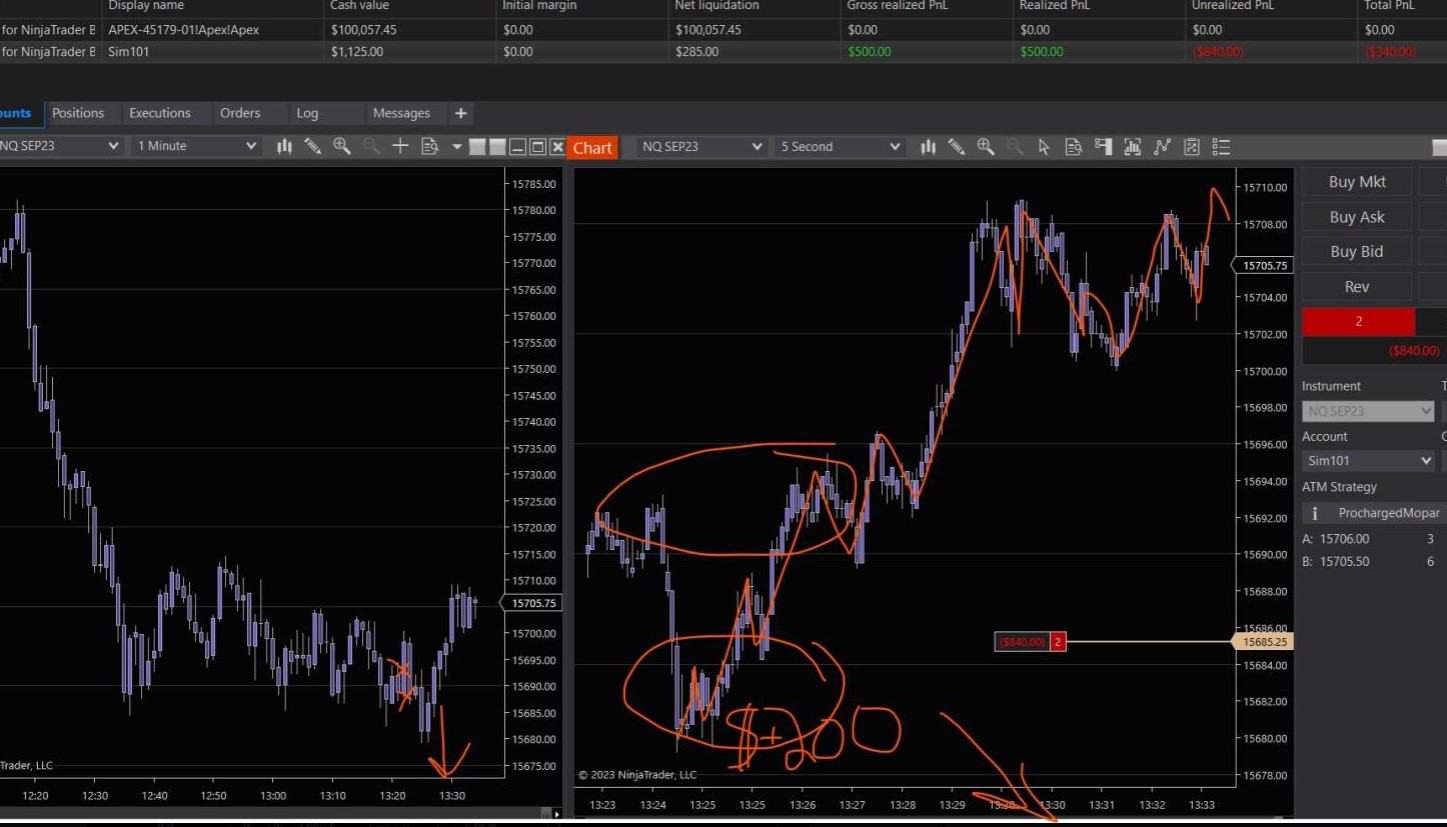
Task: Switch to Messages tab
Action: coord(401,113)
